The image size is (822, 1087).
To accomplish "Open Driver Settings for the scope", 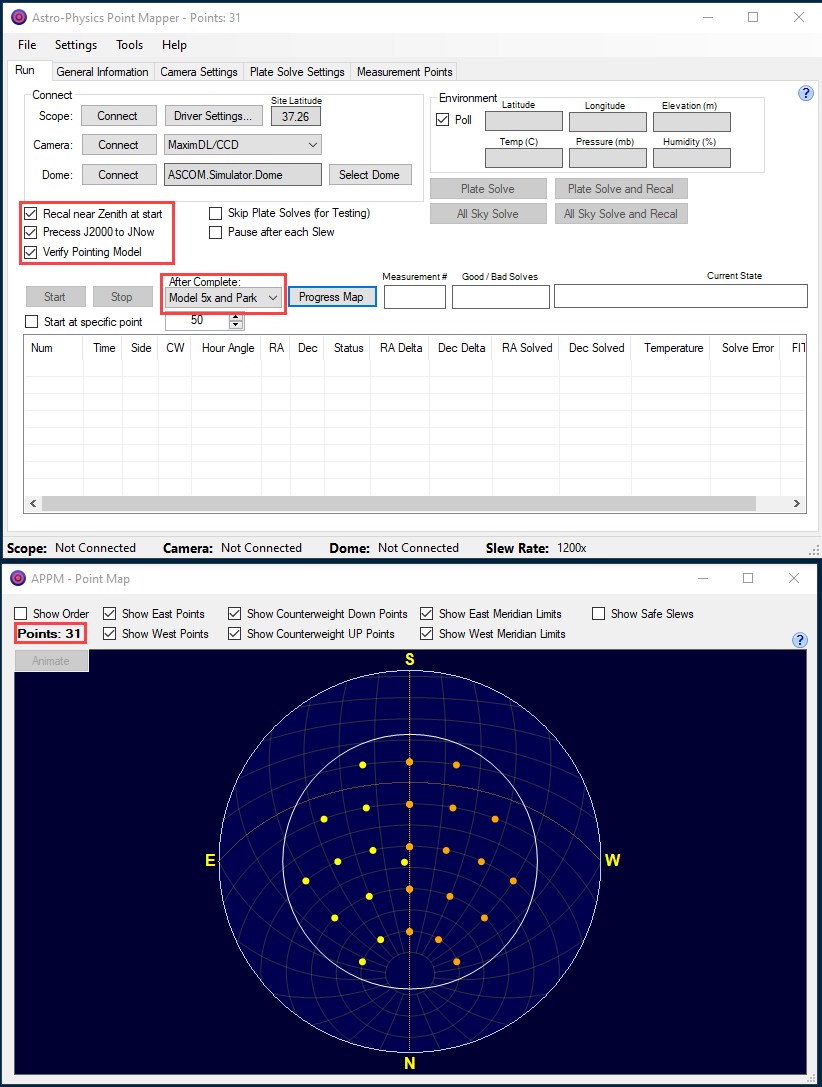I will coord(213,116).
